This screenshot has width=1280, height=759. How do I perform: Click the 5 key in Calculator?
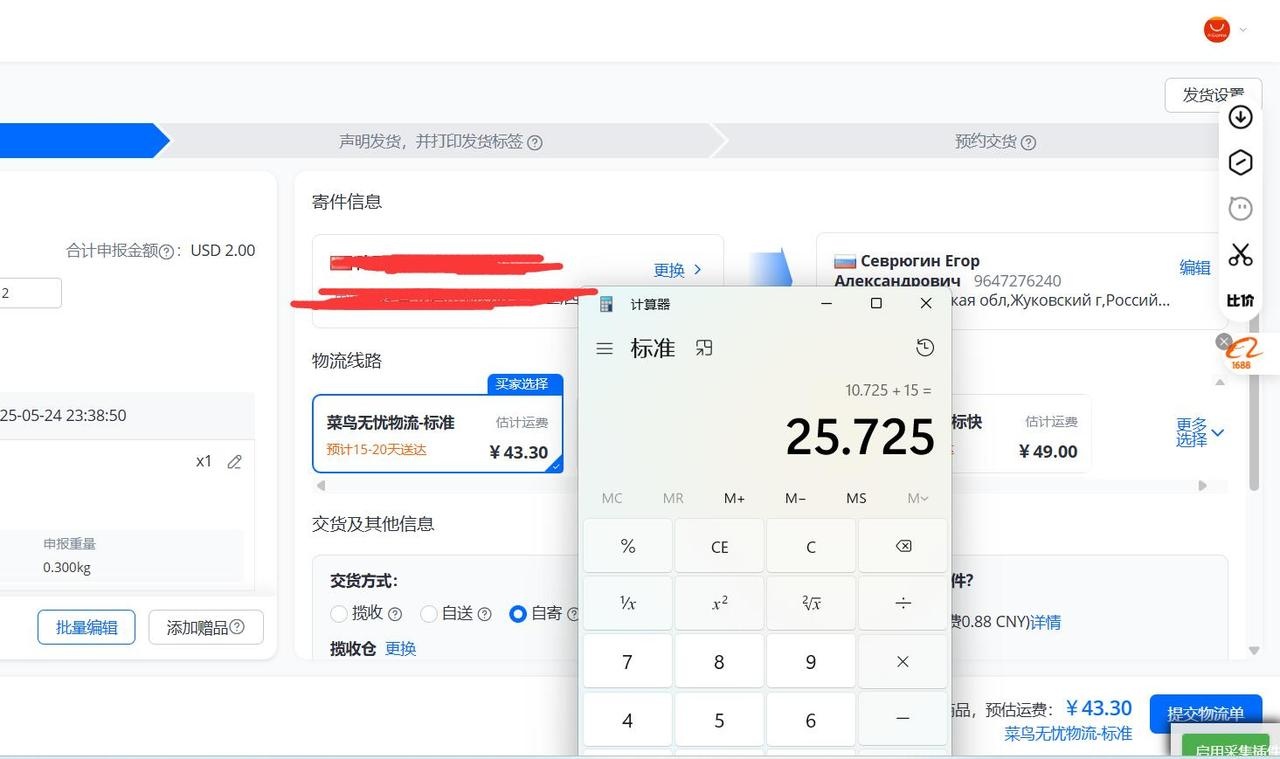coord(719,719)
